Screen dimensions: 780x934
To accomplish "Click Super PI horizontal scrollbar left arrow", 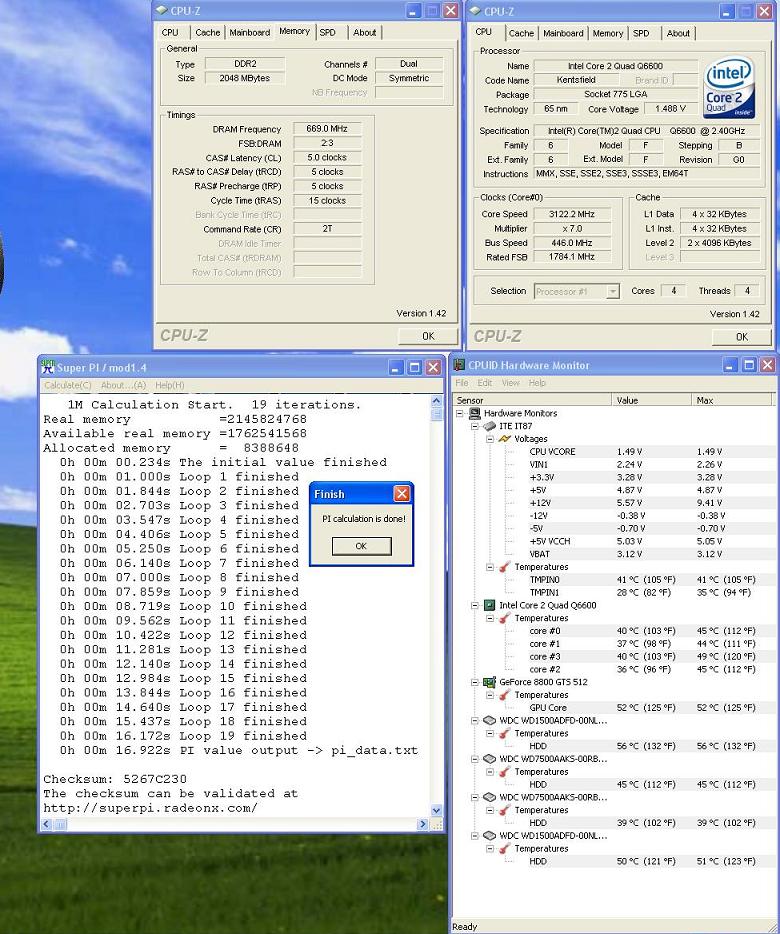I will pos(47,824).
